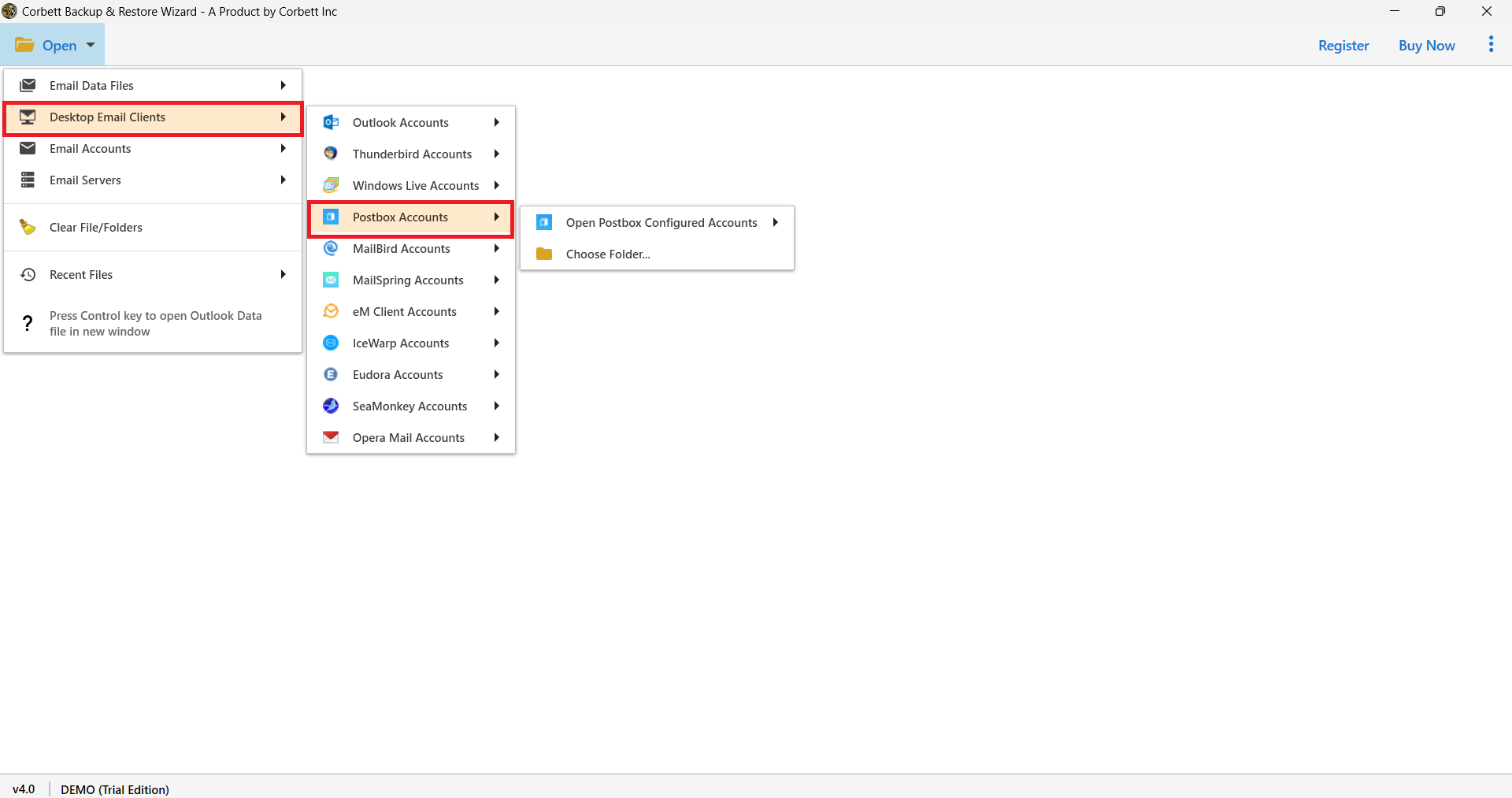Choose the Choose Folder... option
The width and height of the screenshot is (1512, 798).
tap(657, 254)
